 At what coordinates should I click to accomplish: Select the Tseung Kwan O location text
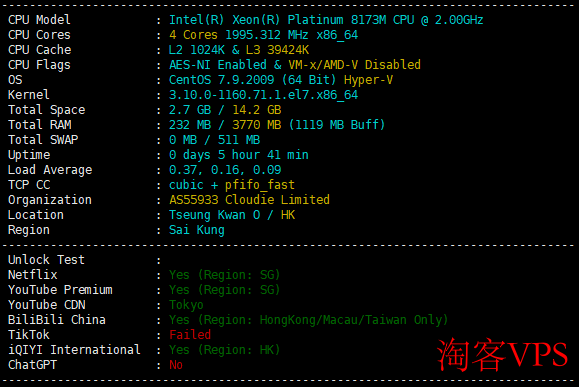pyautogui.click(x=214, y=215)
